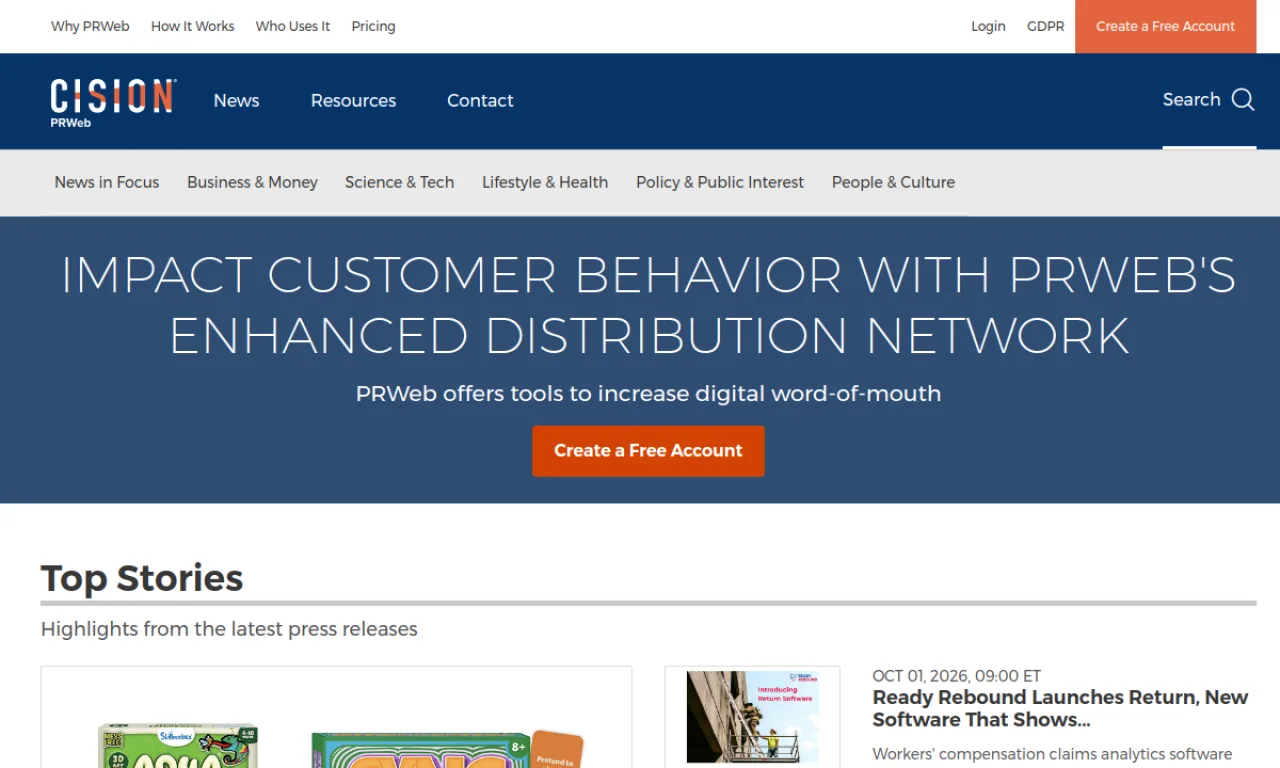
Task: Open the How It Works link
Action: point(192,26)
